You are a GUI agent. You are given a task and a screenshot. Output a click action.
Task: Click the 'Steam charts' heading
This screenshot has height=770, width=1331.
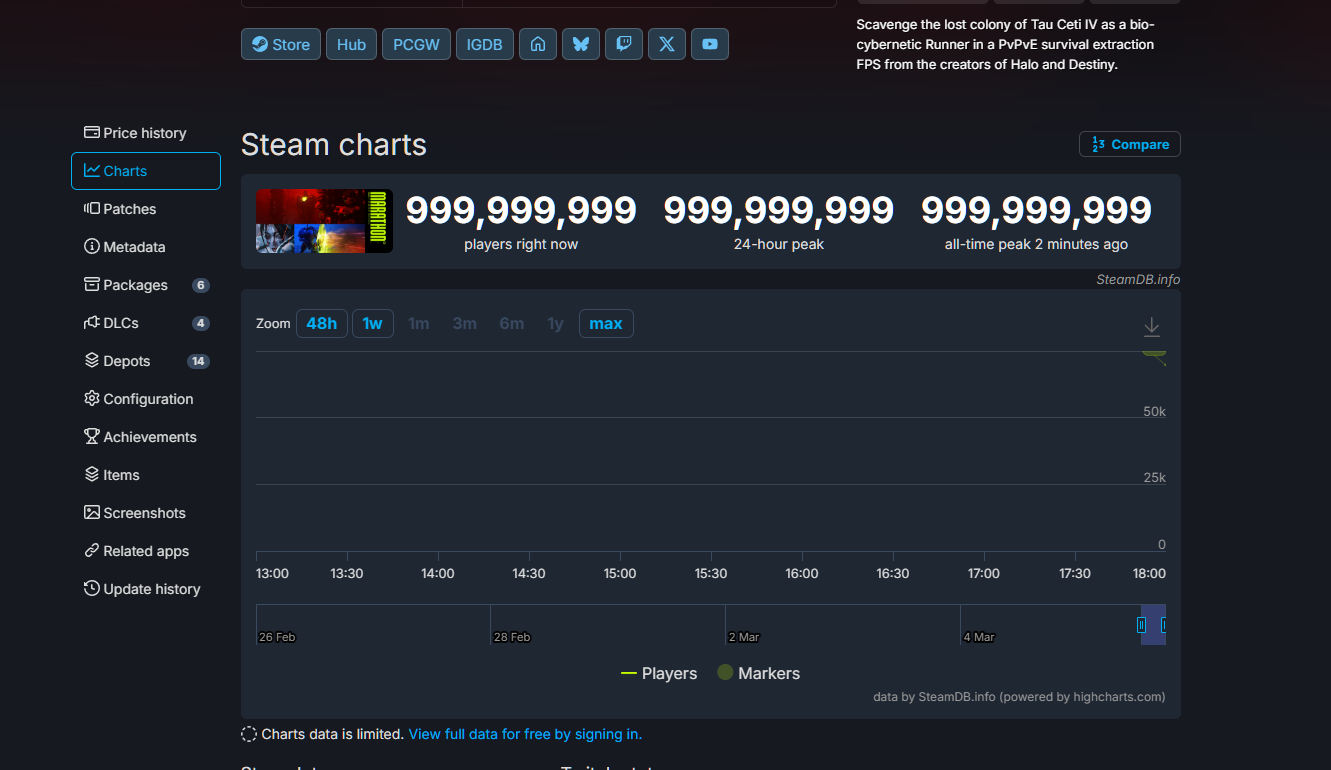pos(334,145)
